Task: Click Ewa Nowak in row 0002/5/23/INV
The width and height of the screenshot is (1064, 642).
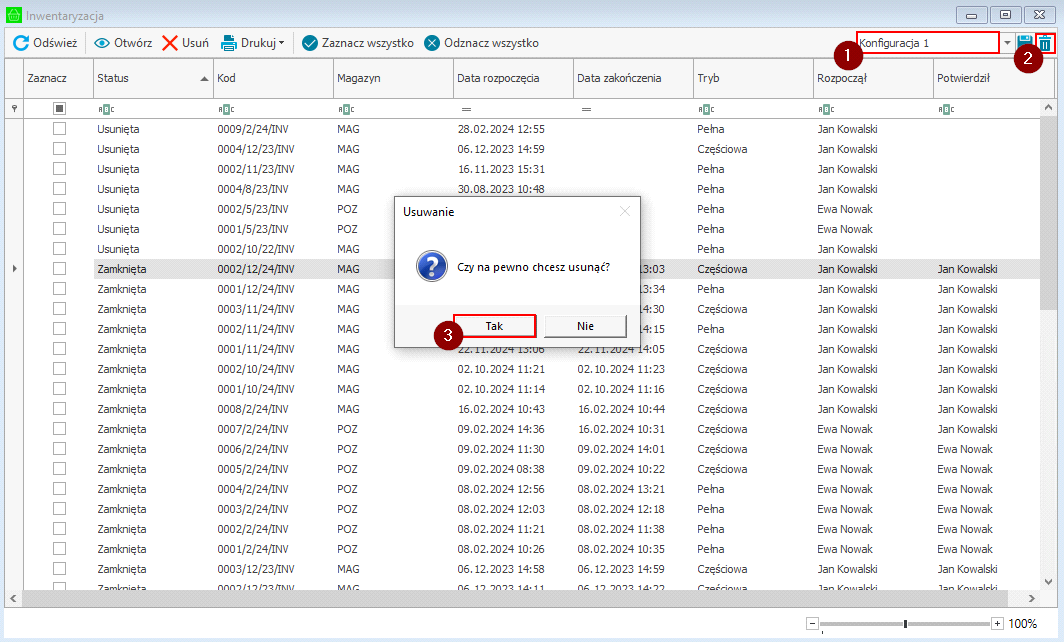Action: tap(845, 209)
